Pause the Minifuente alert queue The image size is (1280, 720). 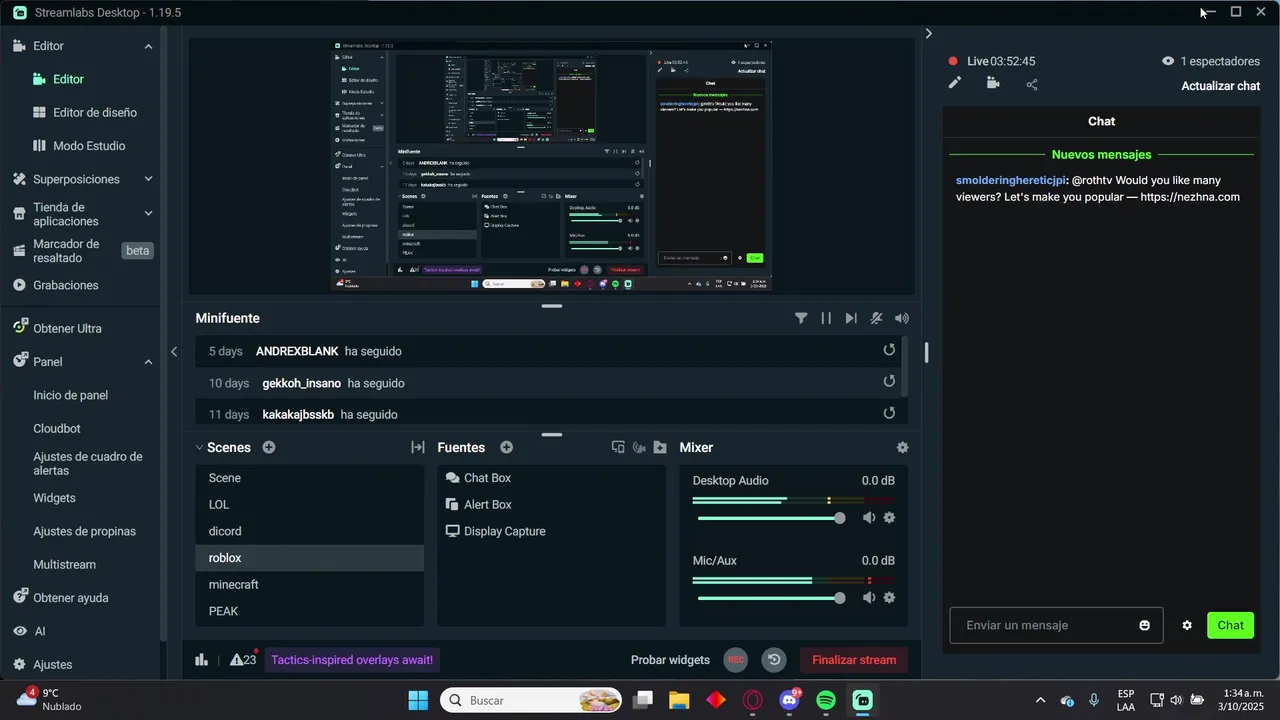pos(826,318)
